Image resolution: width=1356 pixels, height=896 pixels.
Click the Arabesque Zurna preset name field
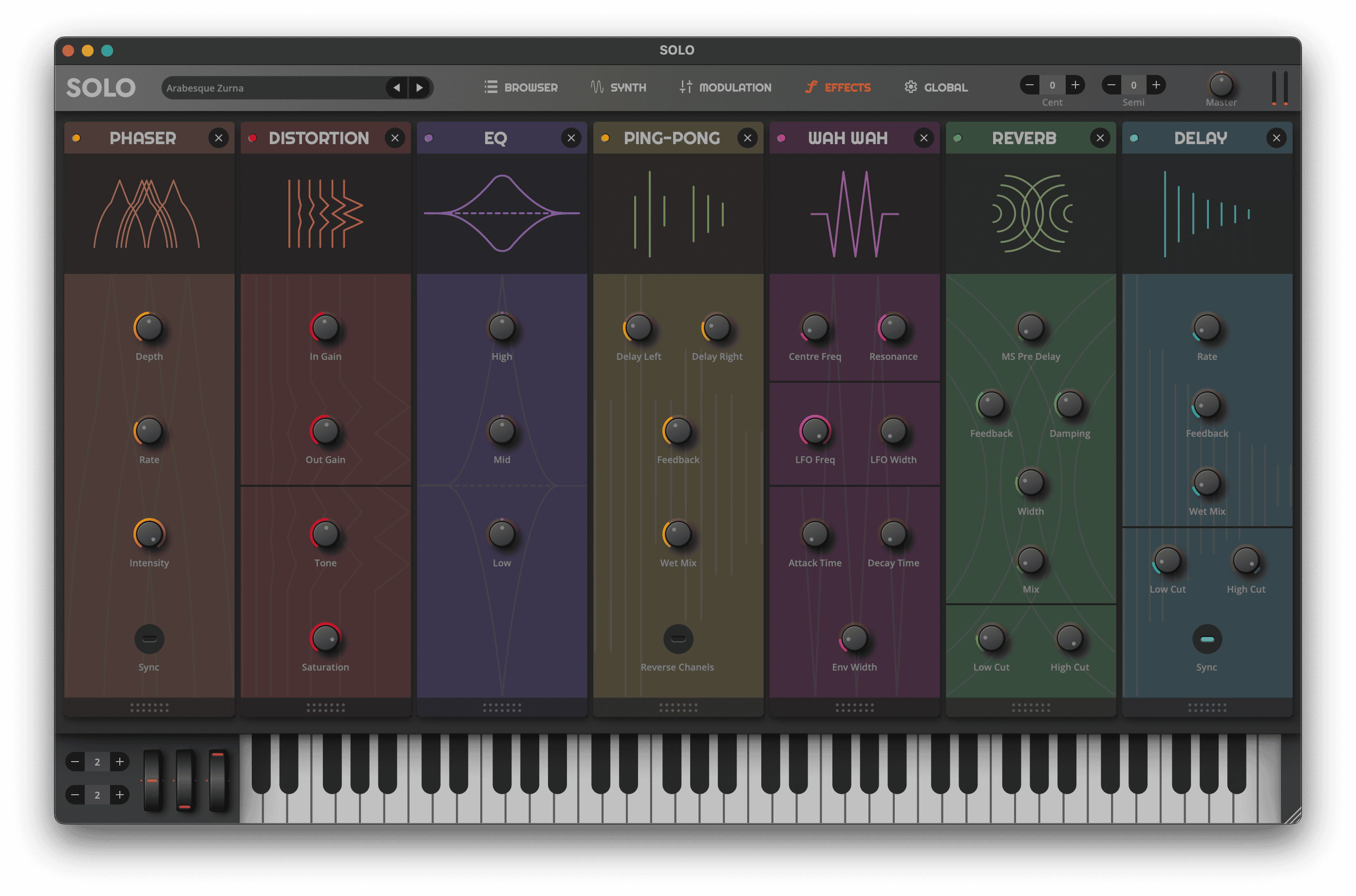273,88
